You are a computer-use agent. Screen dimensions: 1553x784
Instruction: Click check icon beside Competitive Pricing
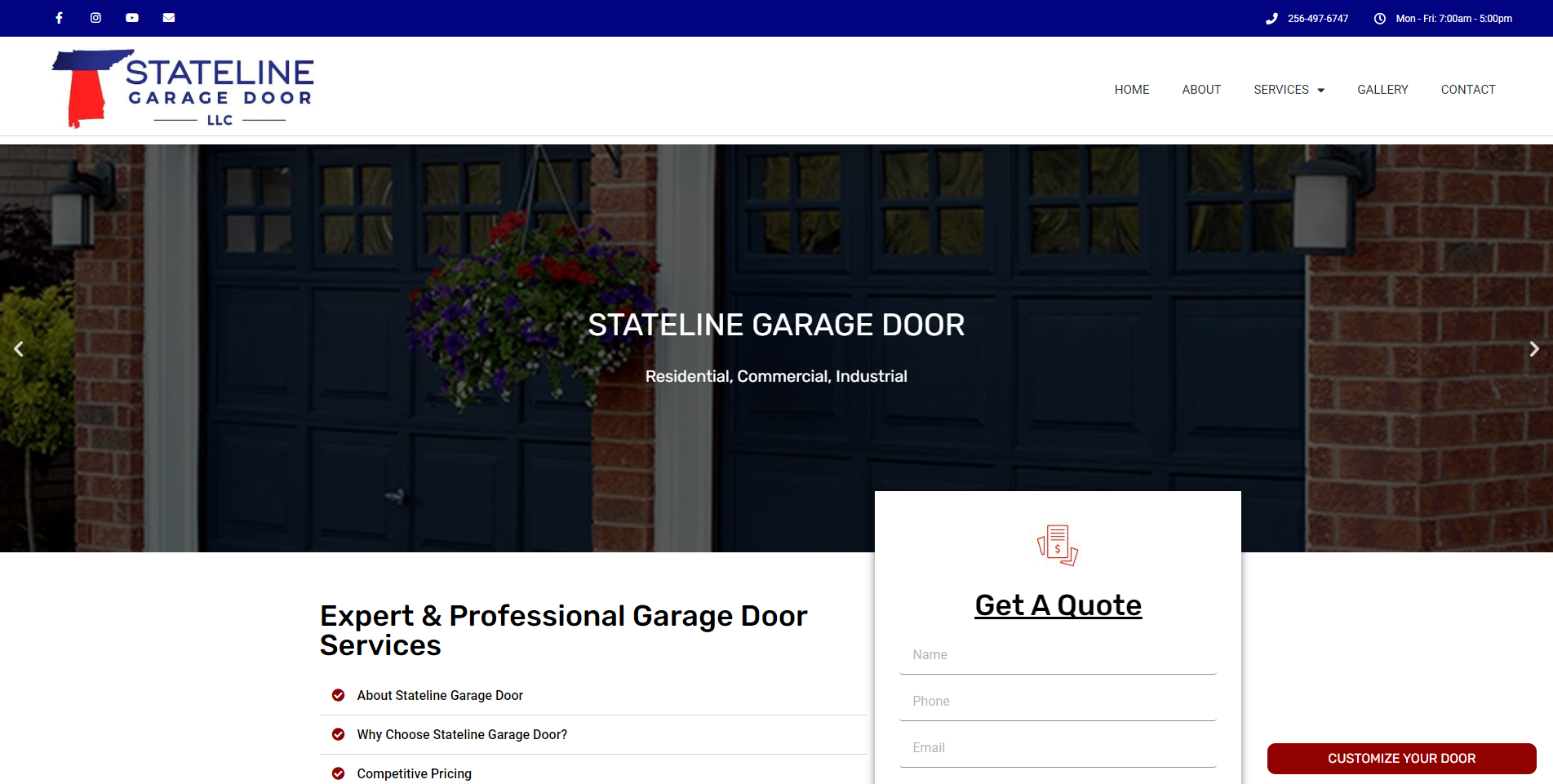pos(338,773)
